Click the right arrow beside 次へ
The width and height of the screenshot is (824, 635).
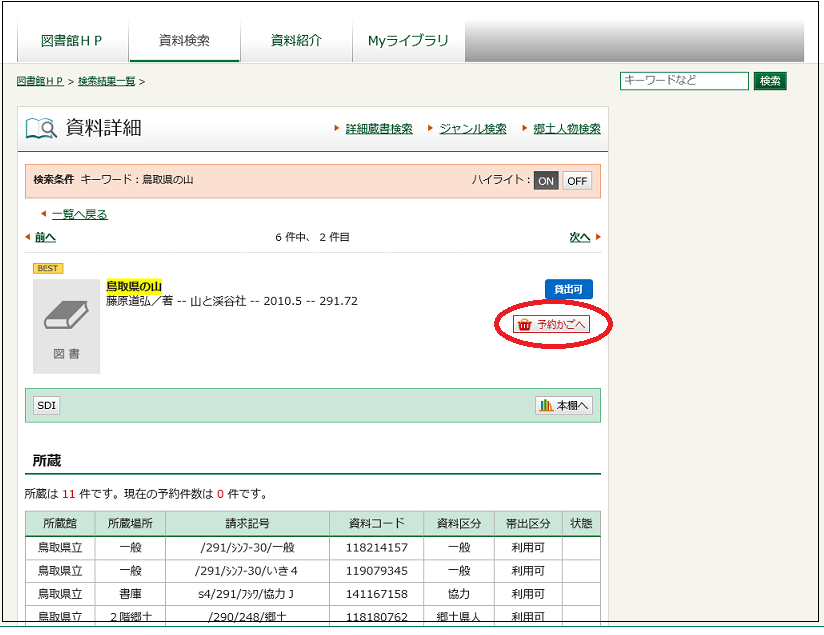point(595,237)
